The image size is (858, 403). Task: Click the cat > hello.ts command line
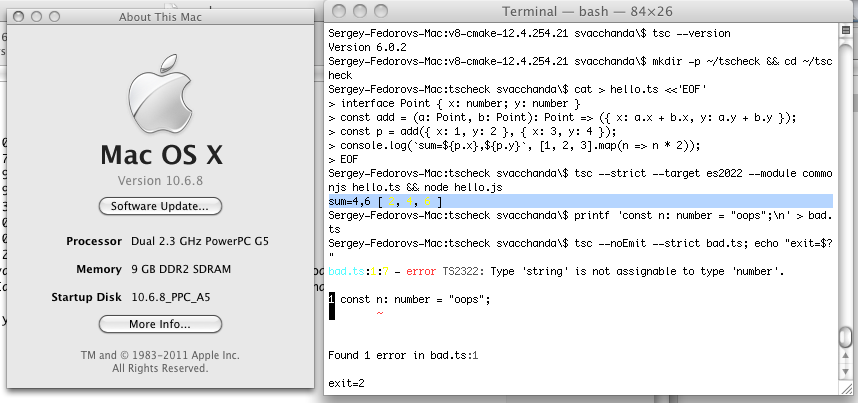(x=518, y=89)
